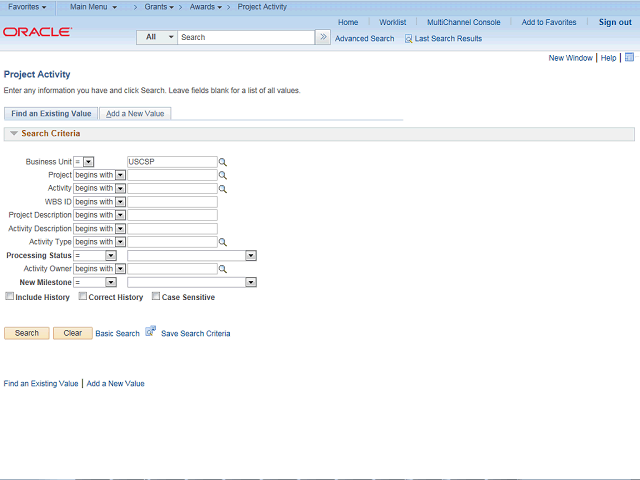
Task: Enable the Include History checkbox
Action: coord(9,296)
